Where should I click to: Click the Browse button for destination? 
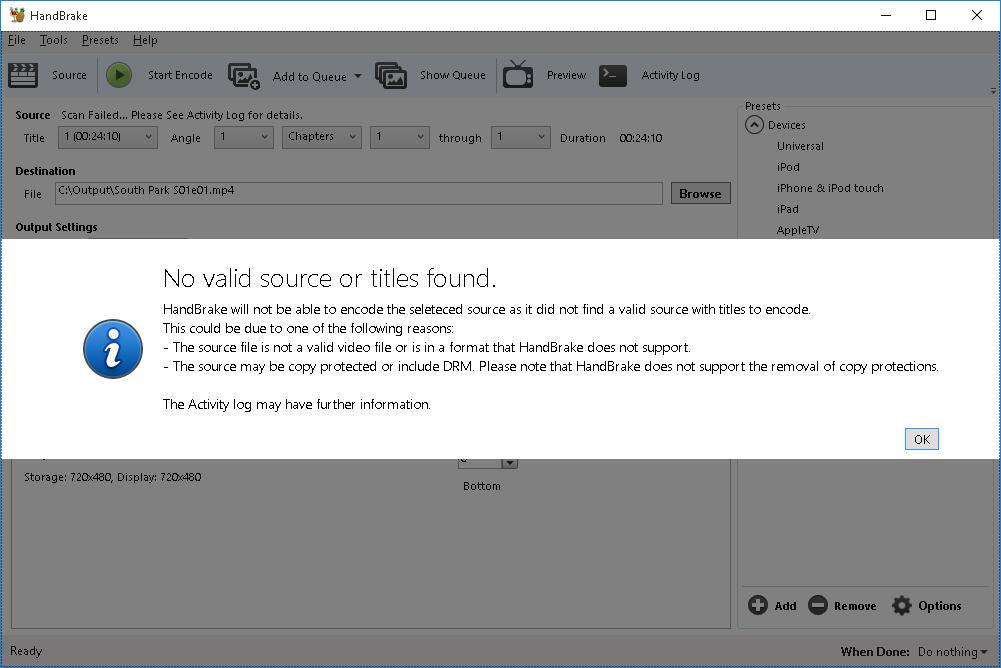(x=700, y=194)
